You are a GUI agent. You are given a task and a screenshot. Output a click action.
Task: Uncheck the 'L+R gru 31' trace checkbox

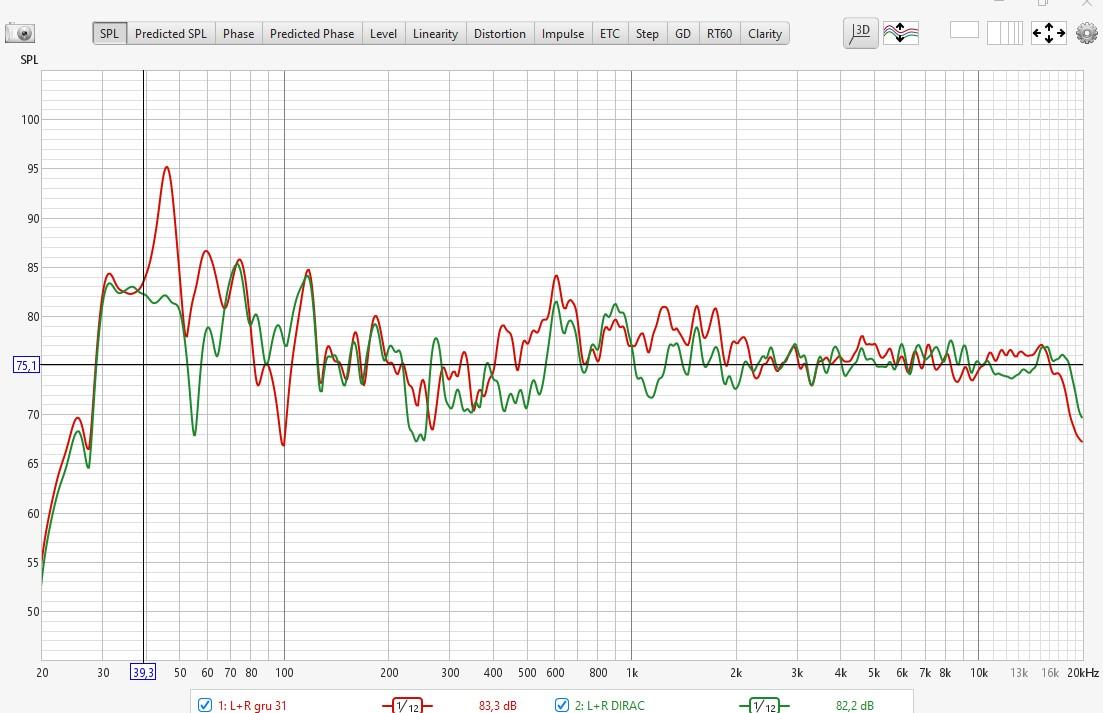(x=205, y=706)
